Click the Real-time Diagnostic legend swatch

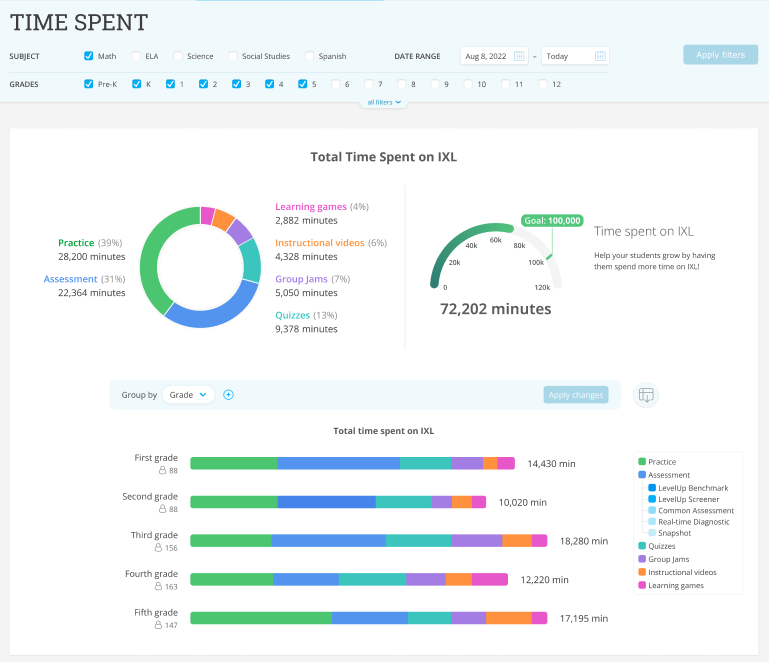(x=652, y=522)
